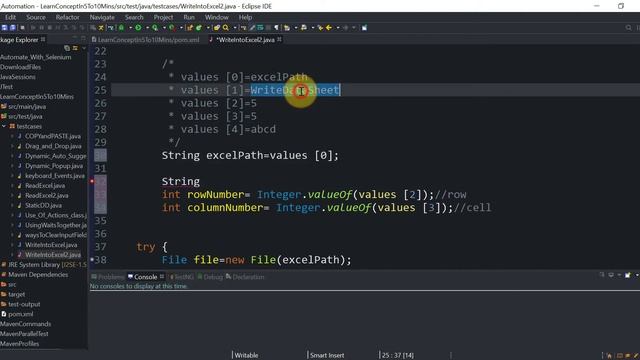
Task: Open the Project menu
Action: 163,17
